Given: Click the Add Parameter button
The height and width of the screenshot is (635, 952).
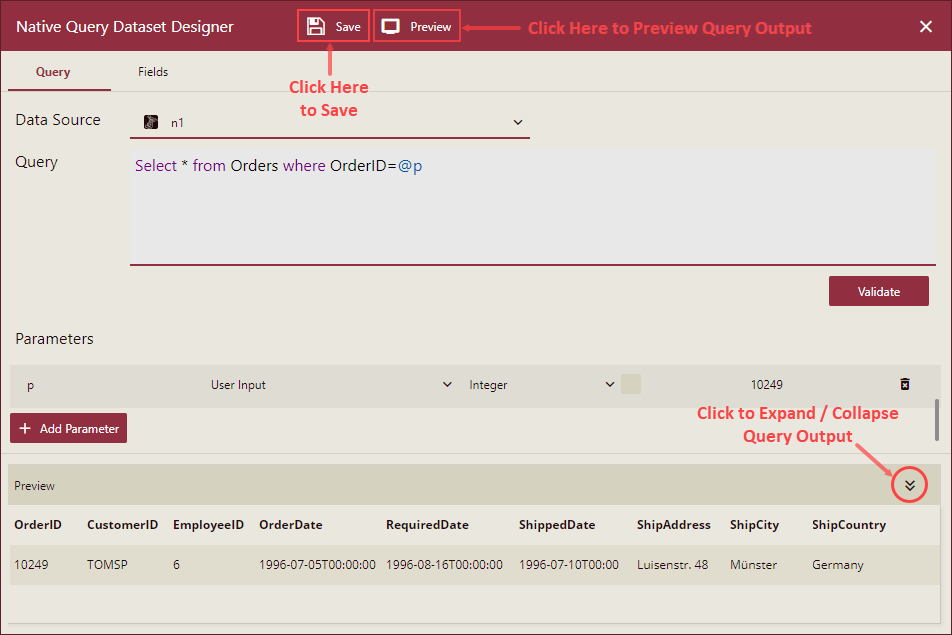Looking at the screenshot, I should tap(68, 427).
